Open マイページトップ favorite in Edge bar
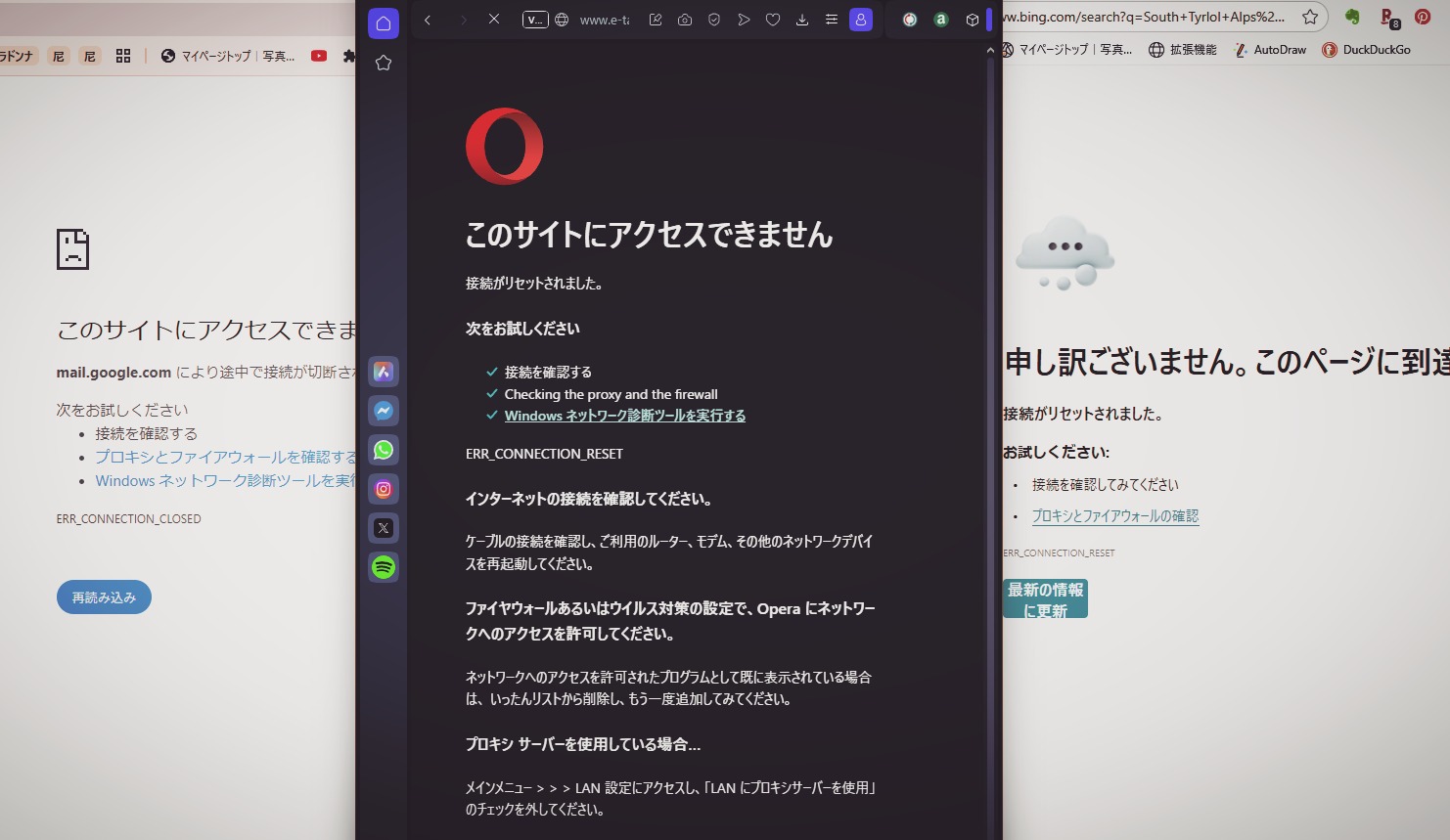The width and height of the screenshot is (1450, 840). point(1066,49)
